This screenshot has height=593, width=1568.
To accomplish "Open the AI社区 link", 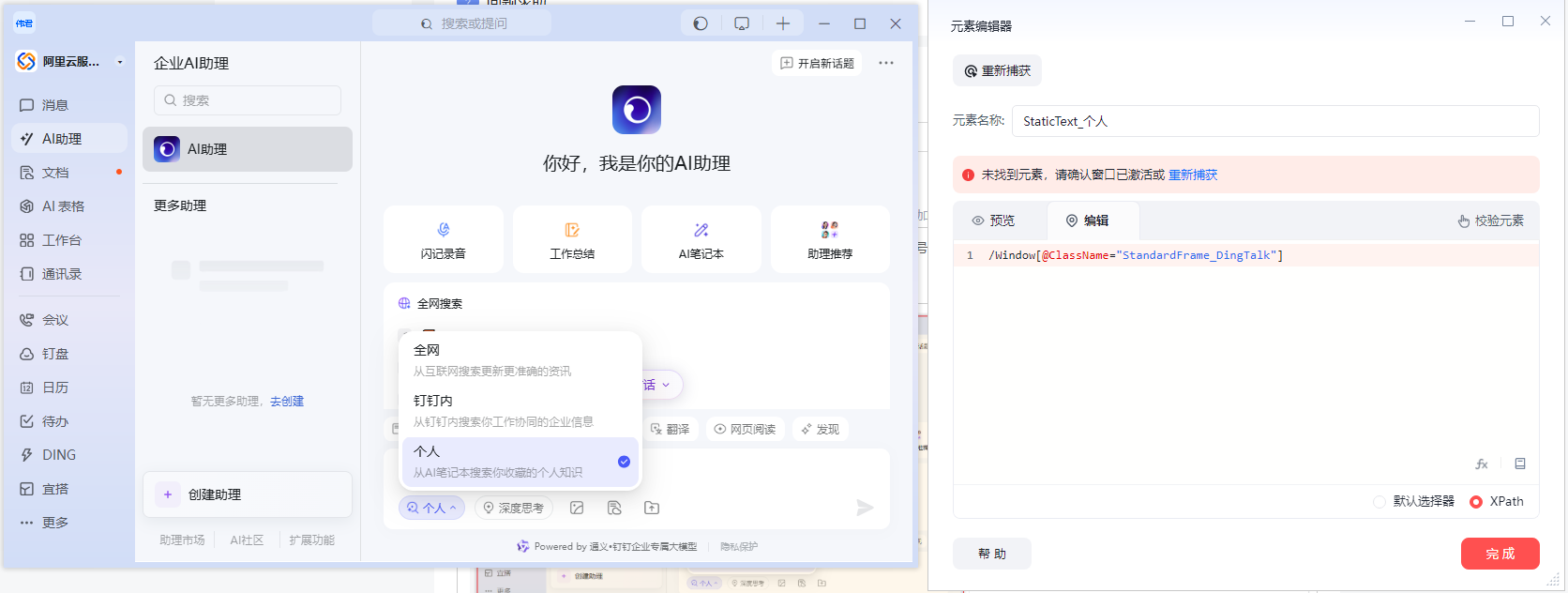I will [247, 540].
